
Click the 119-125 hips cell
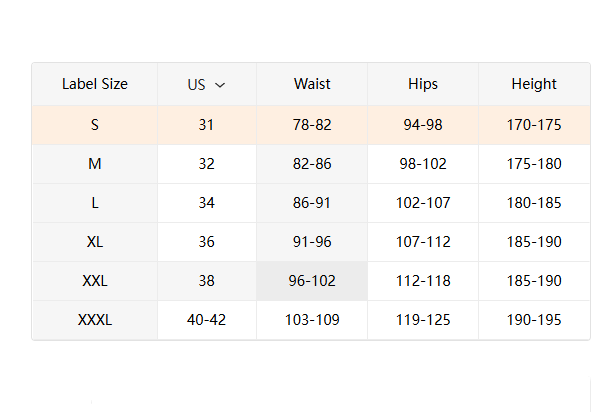423,320
